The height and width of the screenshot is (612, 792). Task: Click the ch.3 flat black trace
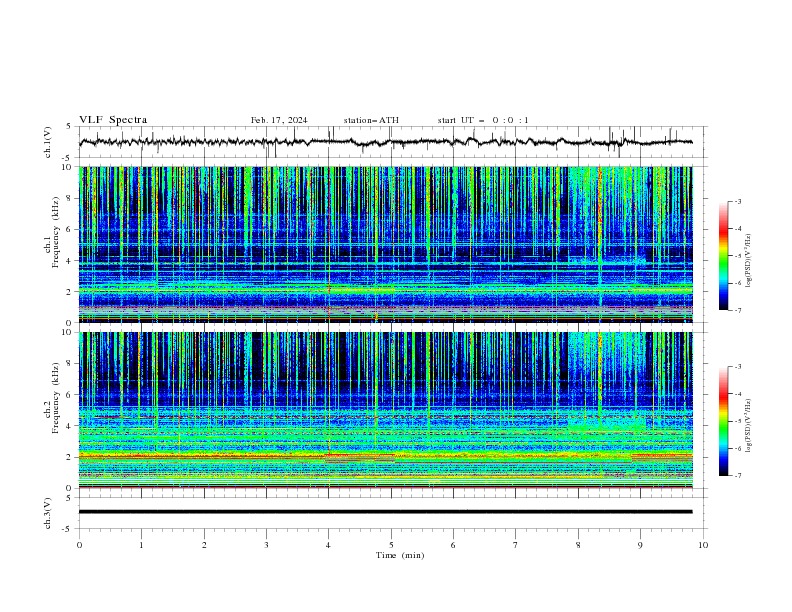pos(385,512)
